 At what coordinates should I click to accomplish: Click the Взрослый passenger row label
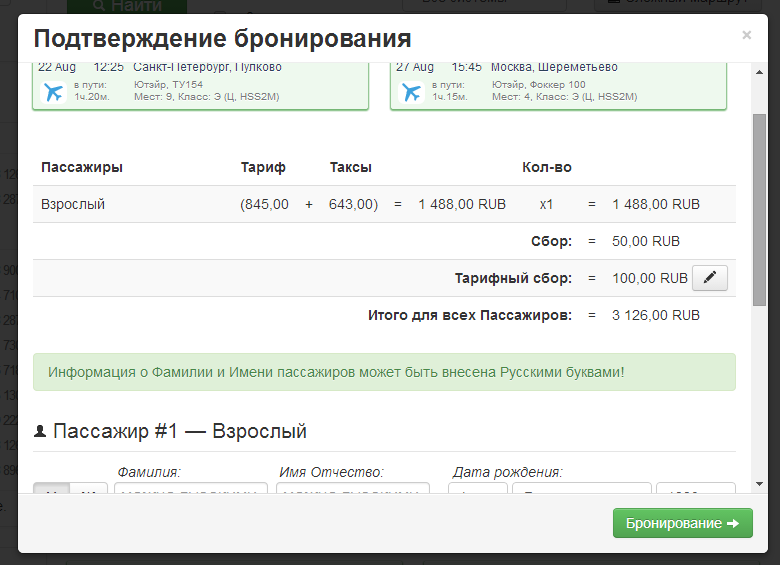pos(73,204)
